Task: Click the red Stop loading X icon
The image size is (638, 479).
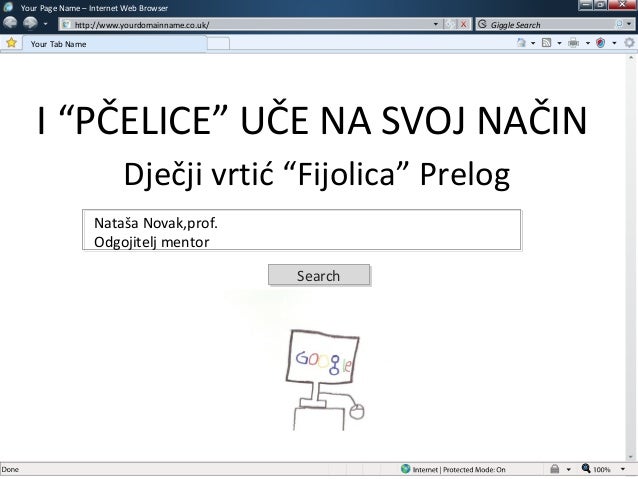Action: (x=463, y=24)
